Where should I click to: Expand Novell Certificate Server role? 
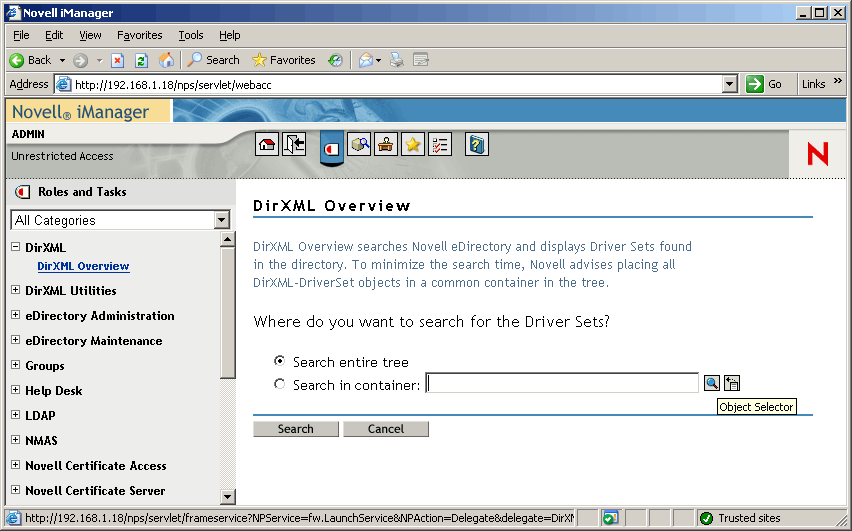[16, 490]
